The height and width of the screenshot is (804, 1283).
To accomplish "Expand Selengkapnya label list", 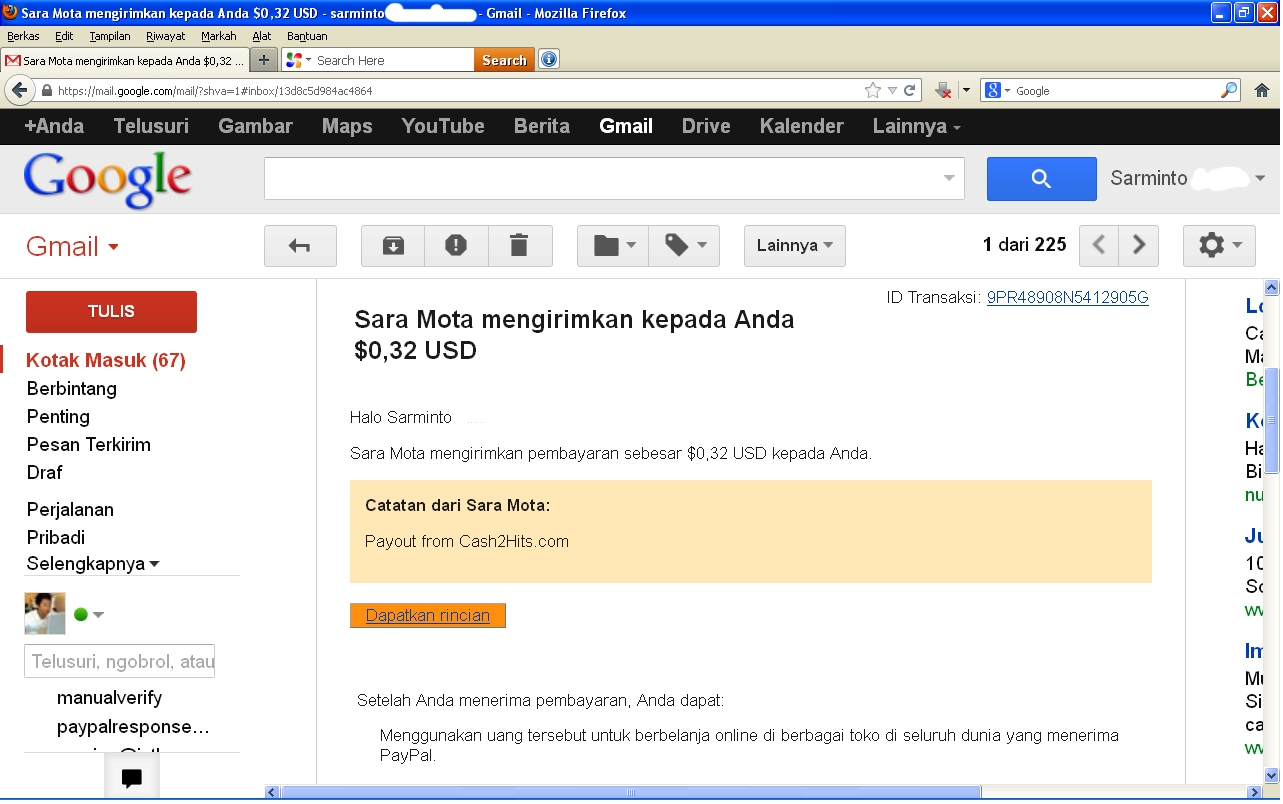I will 93,564.
